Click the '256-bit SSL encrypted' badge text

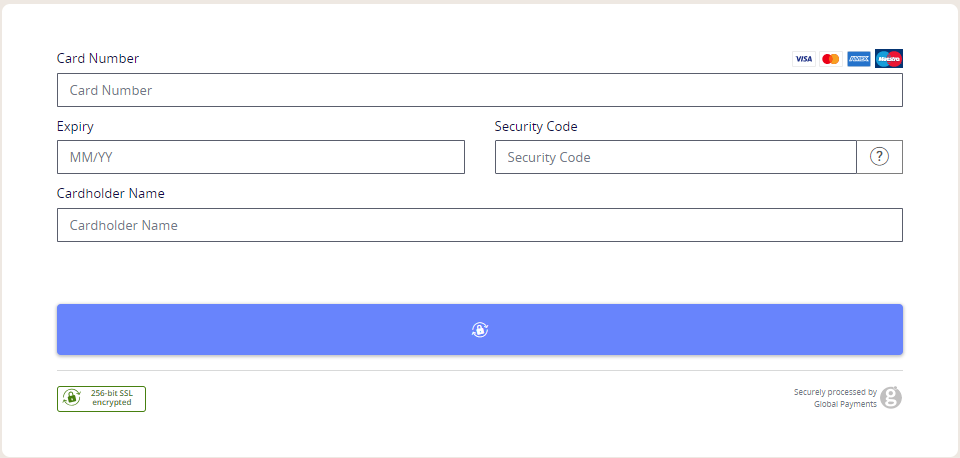pos(112,398)
